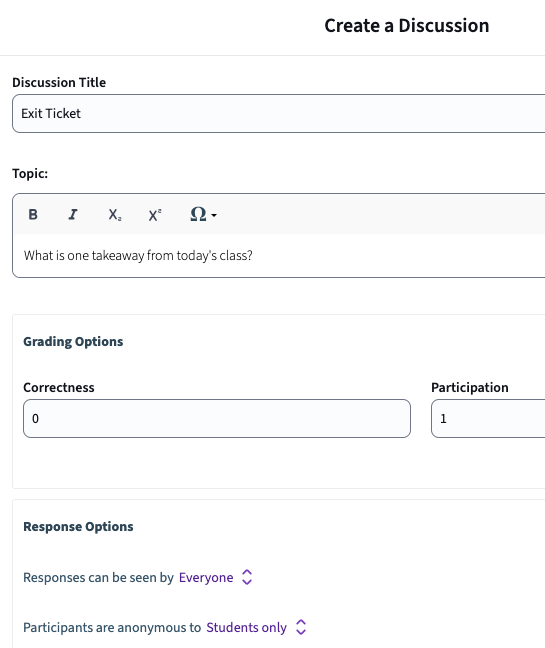Focus the Correctness points field
Viewport: 545px width, 648px height.
click(217, 418)
